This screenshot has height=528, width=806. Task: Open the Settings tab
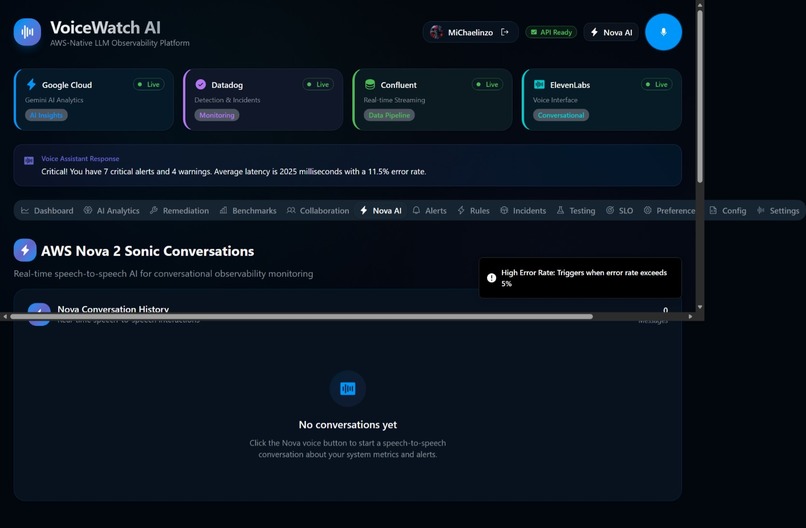778,211
